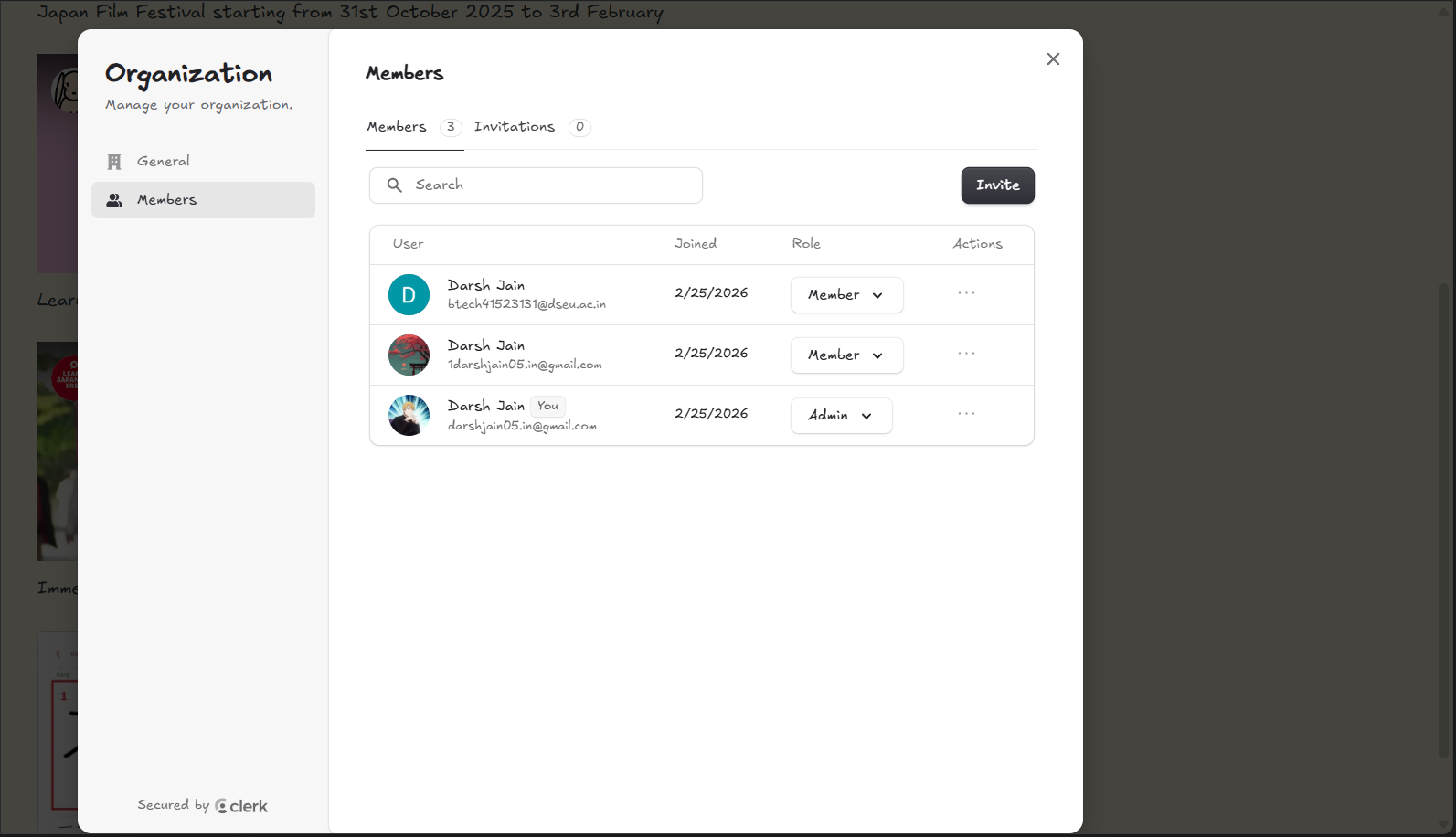Click the building icon beside General
Viewport: 1456px width, 837px height.
(114, 162)
